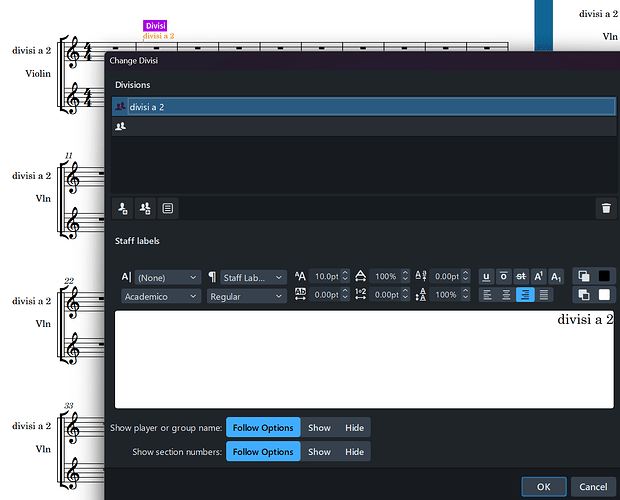Open the (None) character style dropdown
620x500 pixels.
pyautogui.click(x=168, y=277)
